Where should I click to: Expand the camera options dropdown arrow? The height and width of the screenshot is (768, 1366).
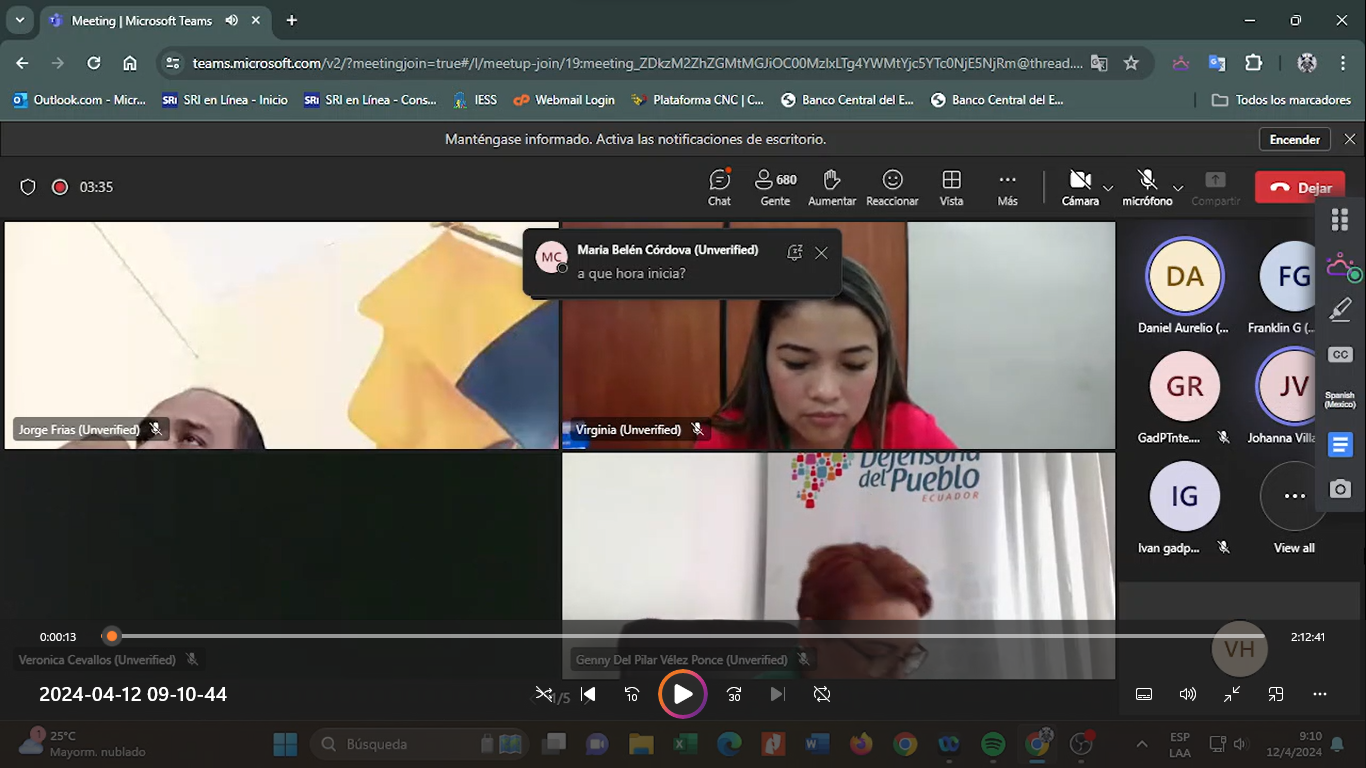1108,188
